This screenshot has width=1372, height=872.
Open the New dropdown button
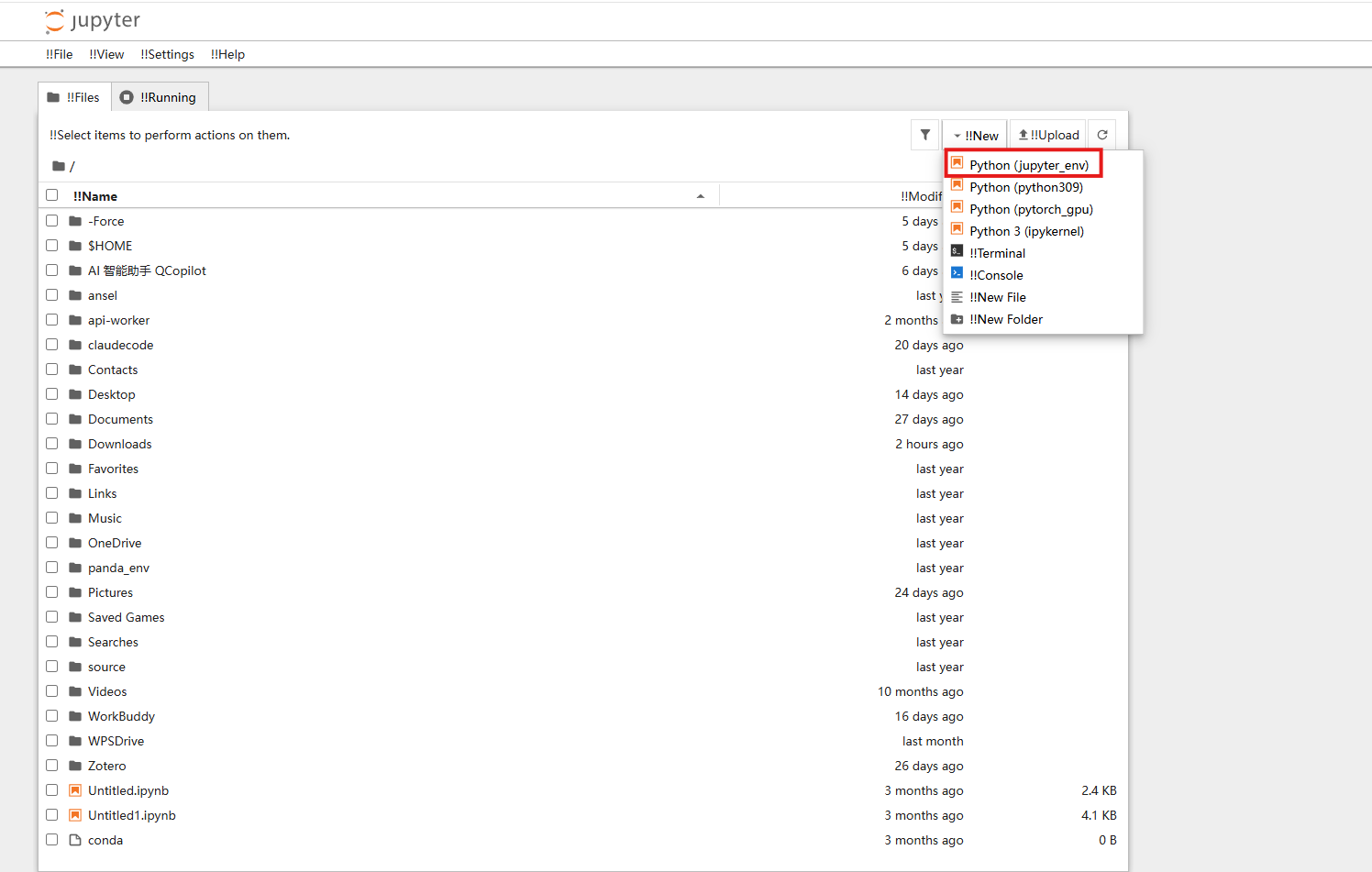(x=975, y=135)
